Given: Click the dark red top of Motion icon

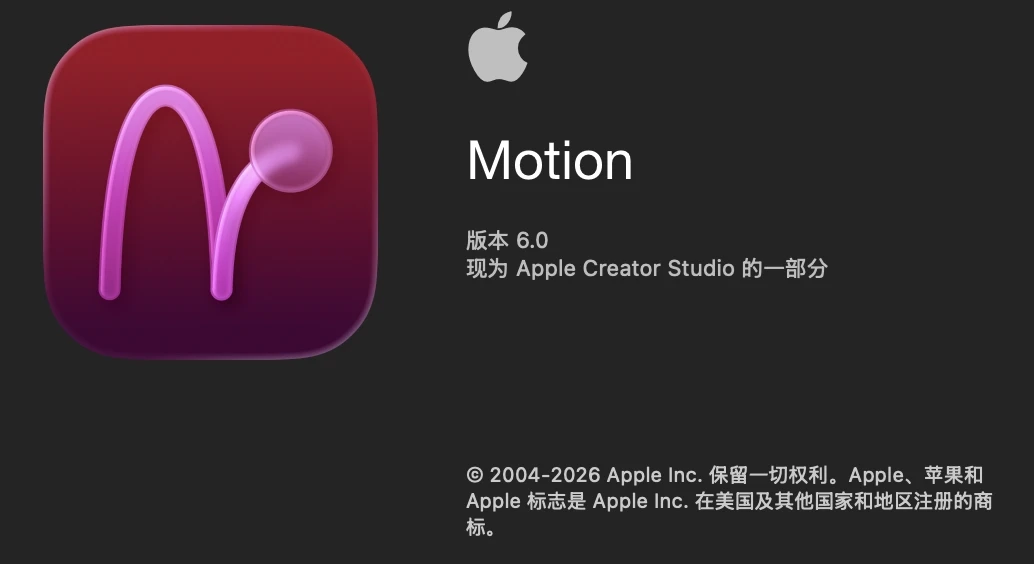Looking at the screenshot, I should point(210,53).
